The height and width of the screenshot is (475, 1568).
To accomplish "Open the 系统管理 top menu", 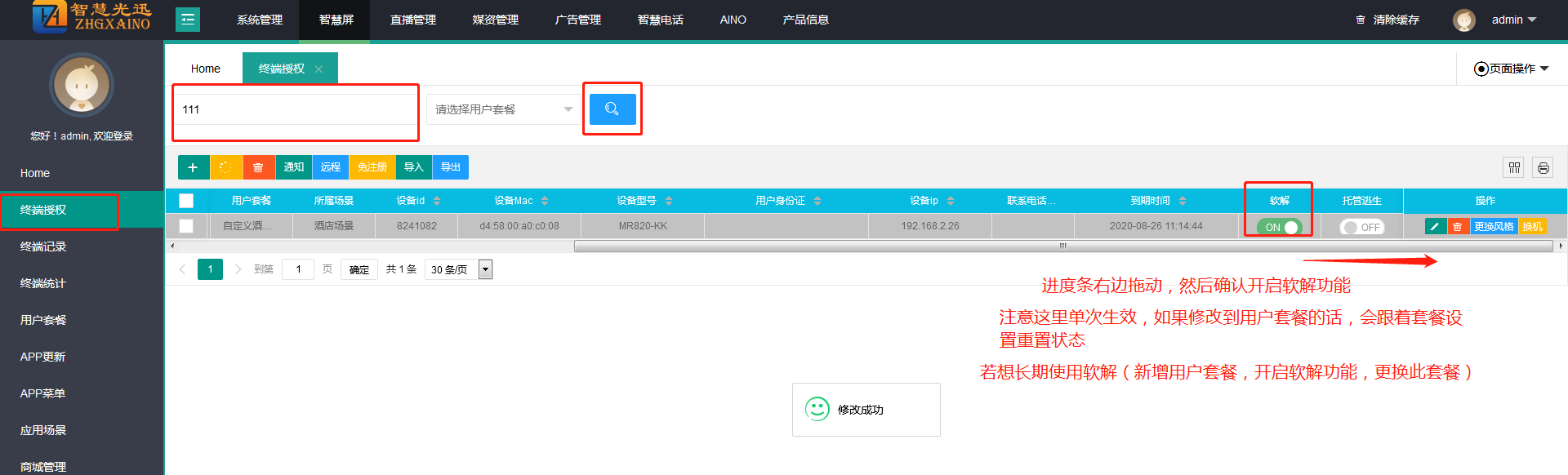I will pos(260,20).
